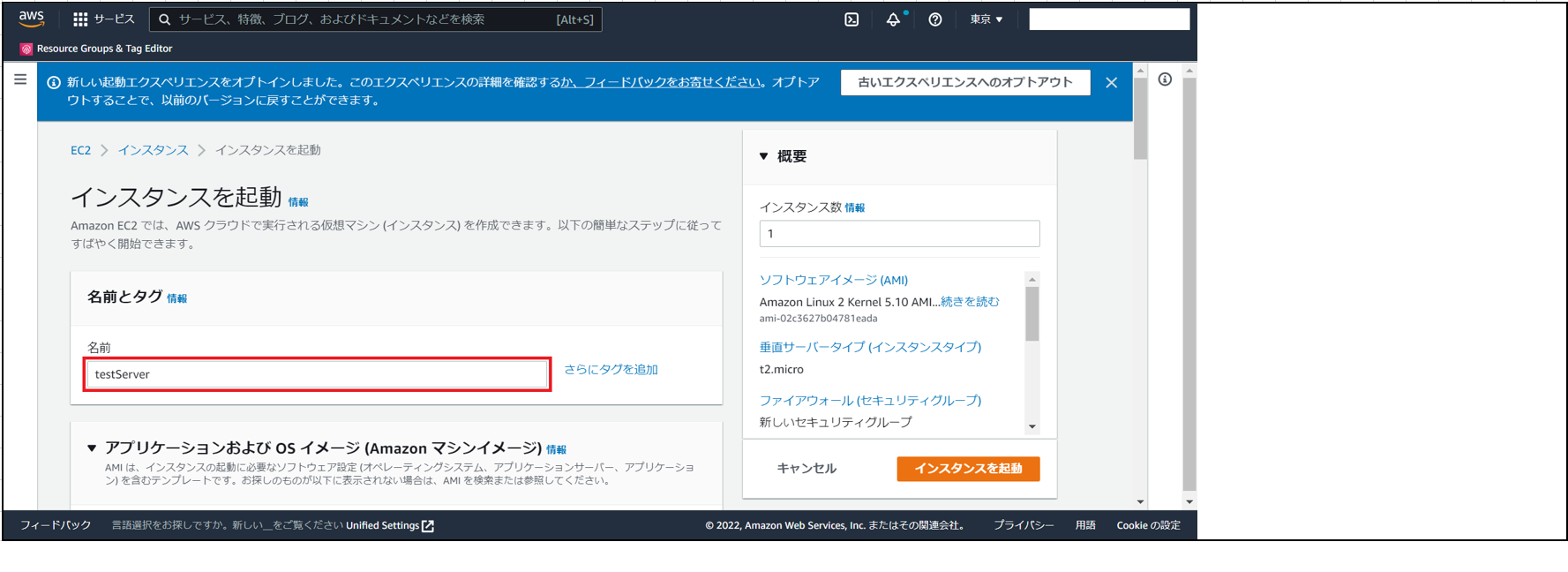Open ソフトウェアイメージ (AMI) summary link

[x=834, y=280]
